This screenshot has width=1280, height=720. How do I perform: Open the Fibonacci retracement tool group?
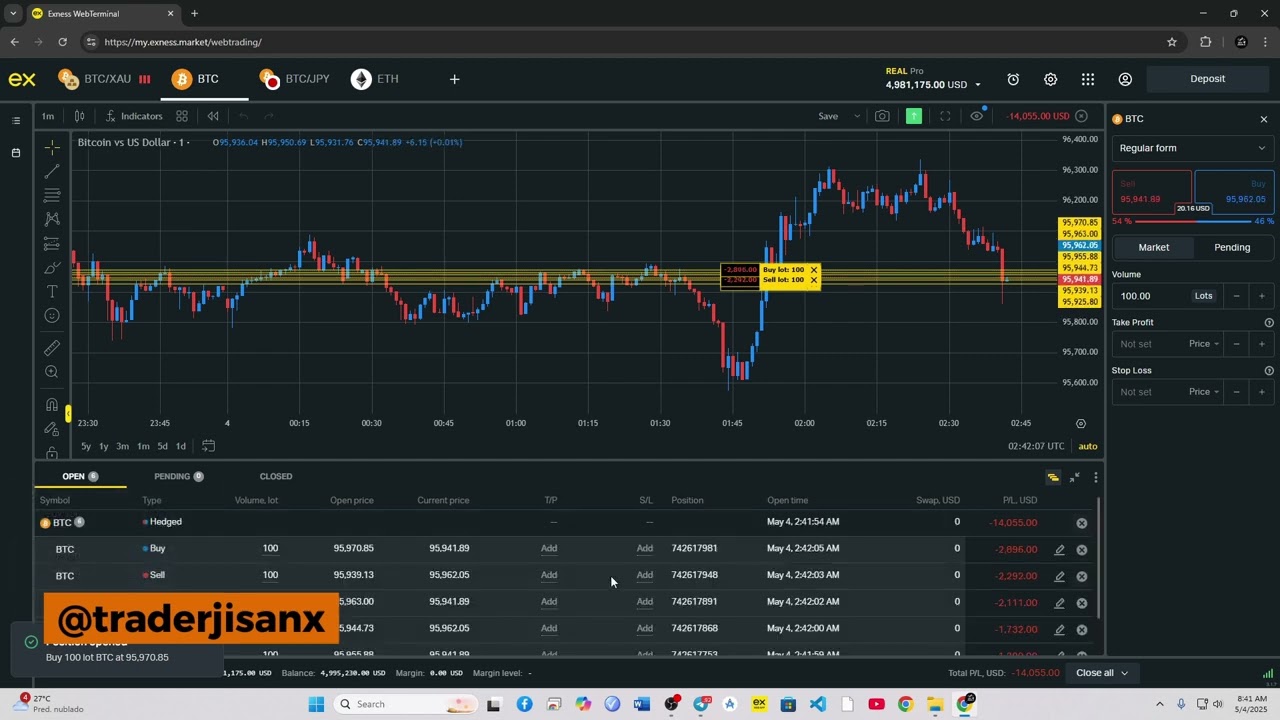(x=52, y=195)
